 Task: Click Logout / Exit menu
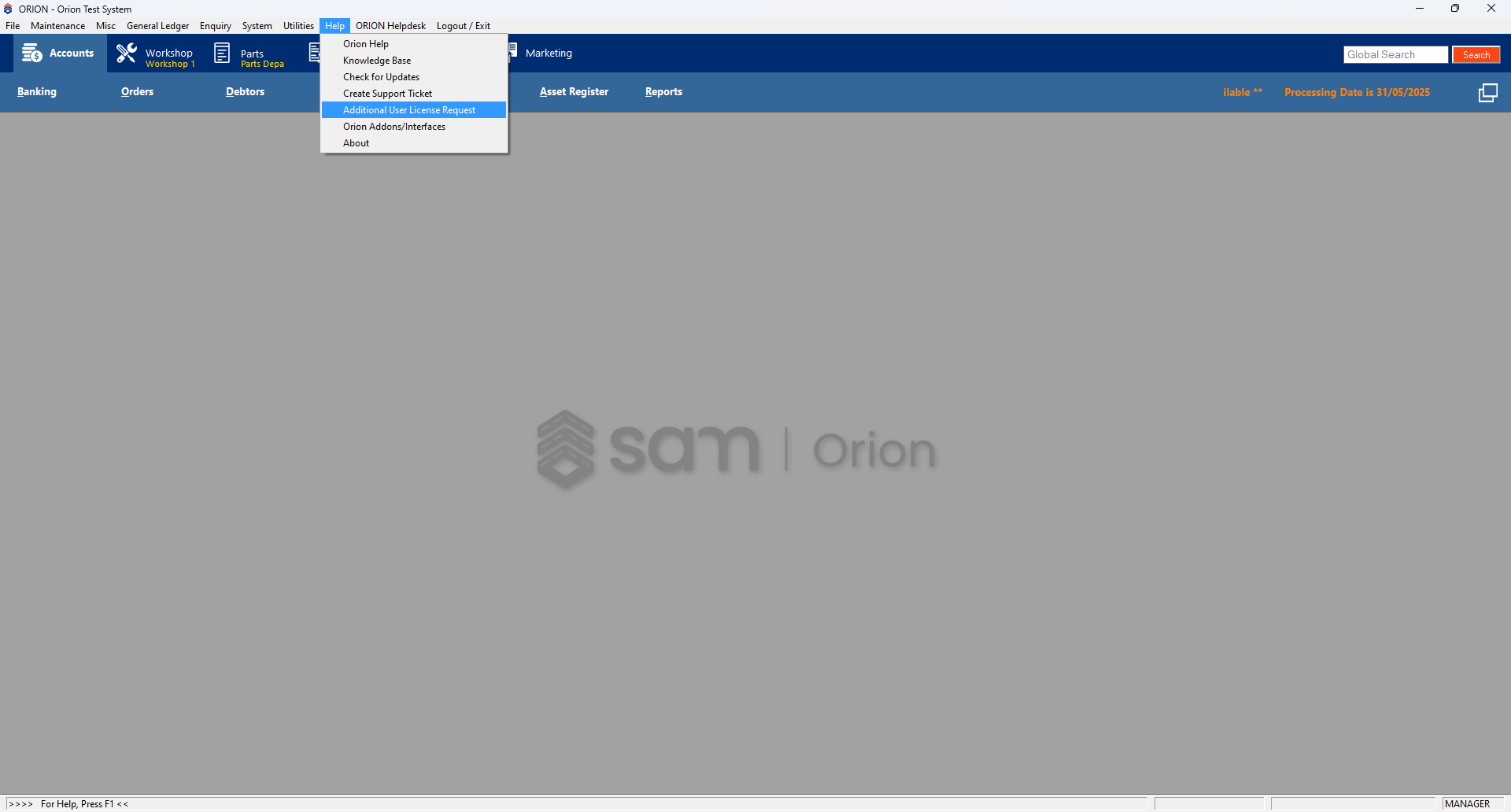(x=463, y=25)
